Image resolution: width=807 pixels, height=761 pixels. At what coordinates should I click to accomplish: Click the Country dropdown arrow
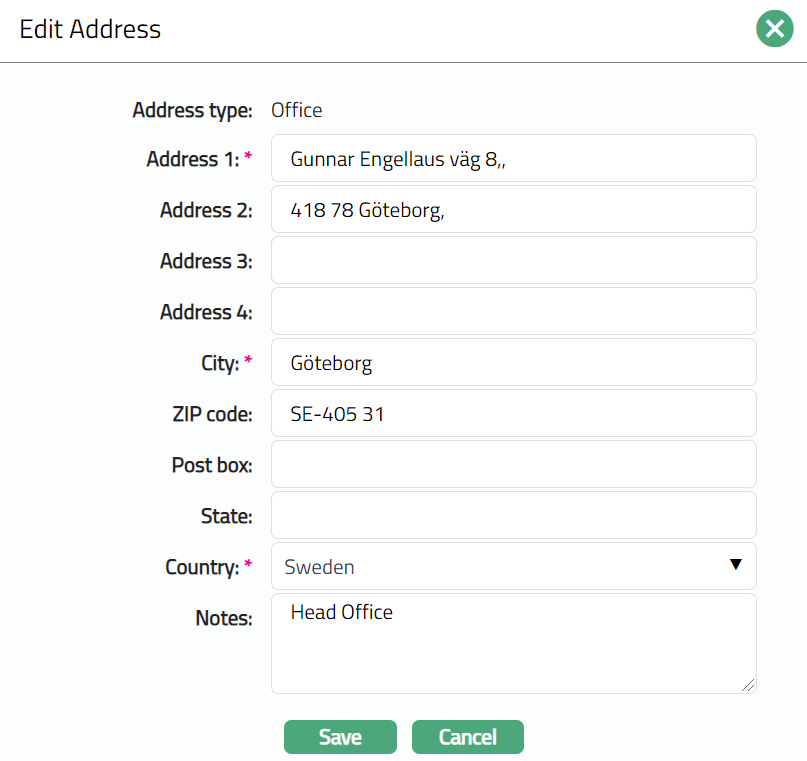[x=736, y=565]
